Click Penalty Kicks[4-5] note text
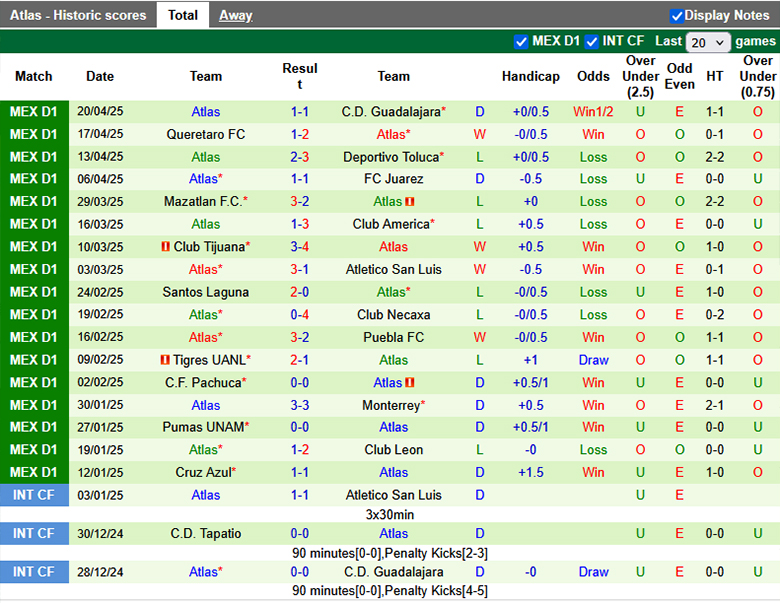 click(436, 591)
